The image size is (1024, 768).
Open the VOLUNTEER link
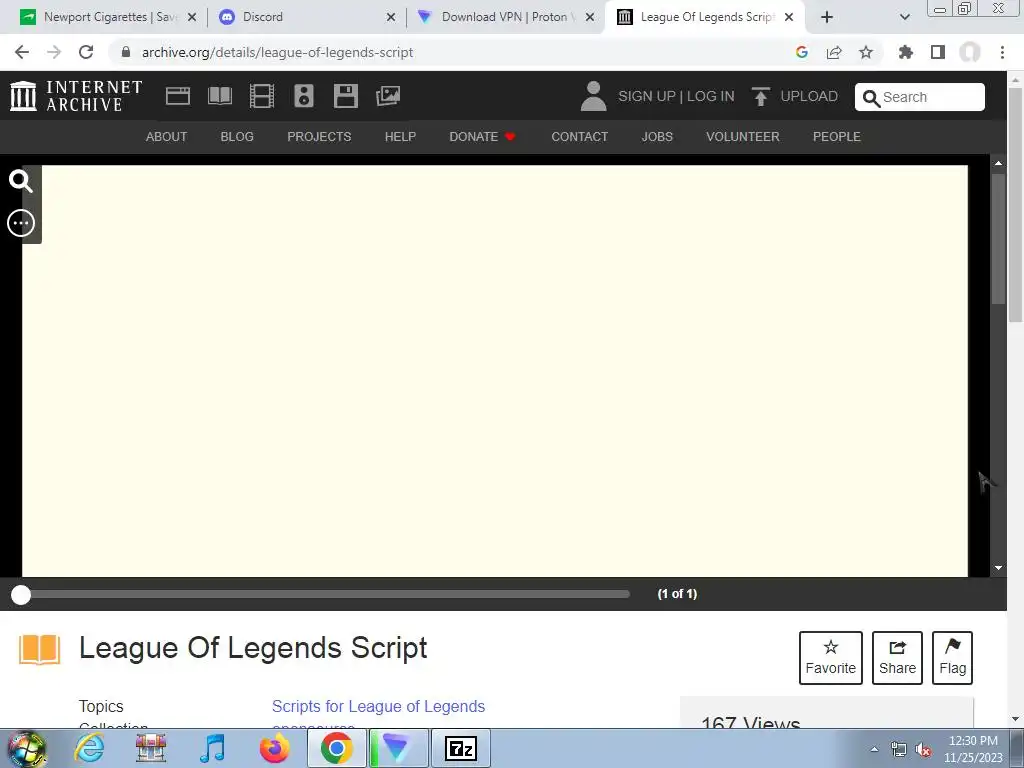click(743, 136)
